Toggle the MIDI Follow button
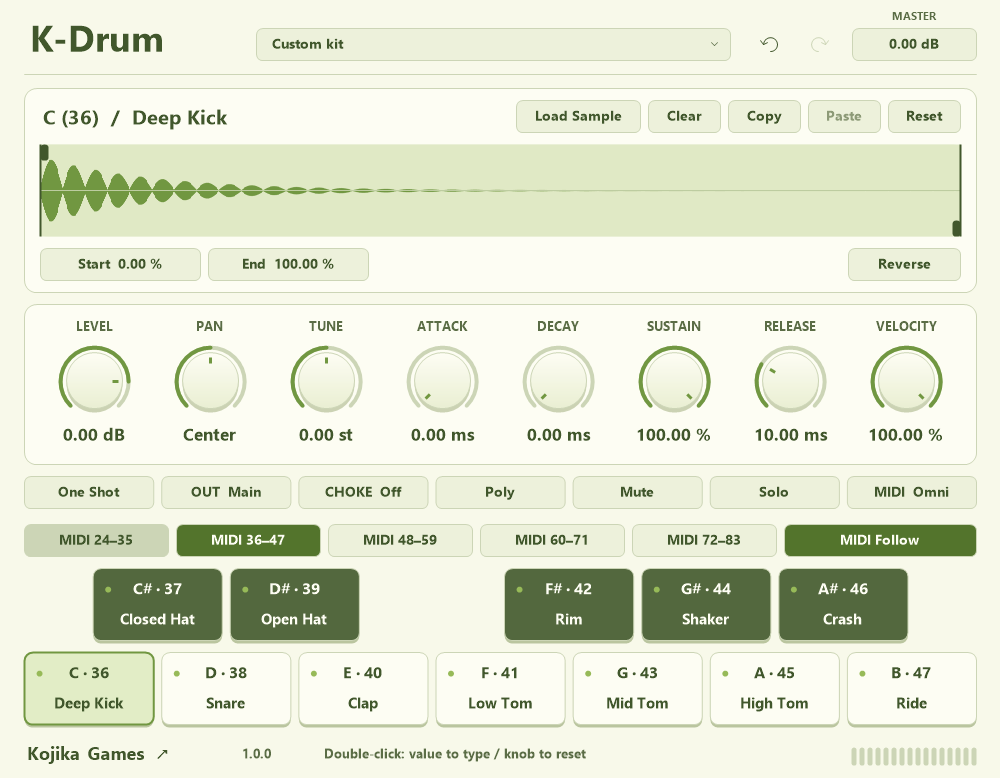Image resolution: width=1000 pixels, height=778 pixels. point(880,540)
